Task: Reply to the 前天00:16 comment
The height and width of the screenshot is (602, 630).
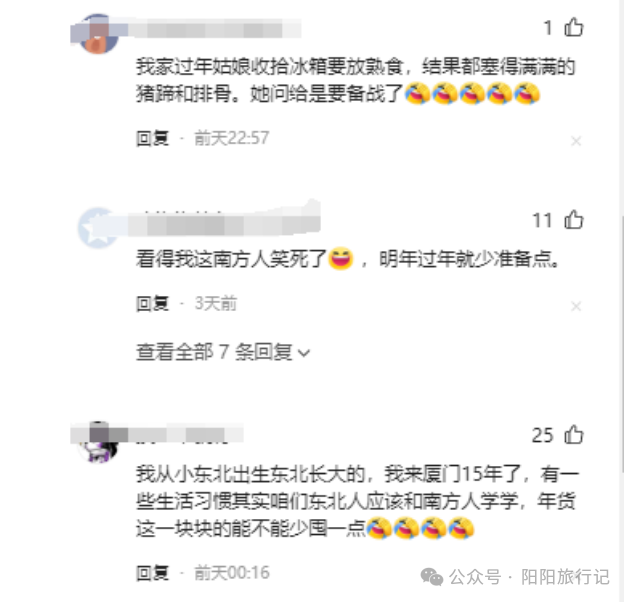Action: pyautogui.click(x=152, y=573)
